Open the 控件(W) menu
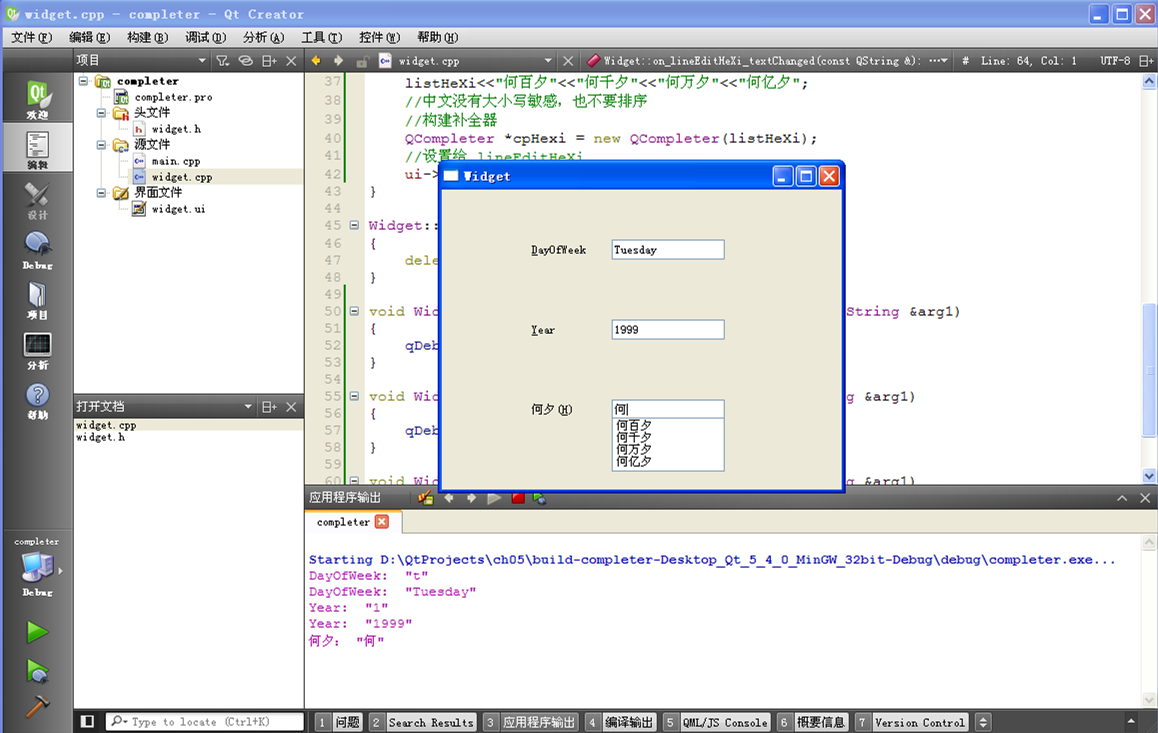The height and width of the screenshot is (733, 1158). pos(380,37)
